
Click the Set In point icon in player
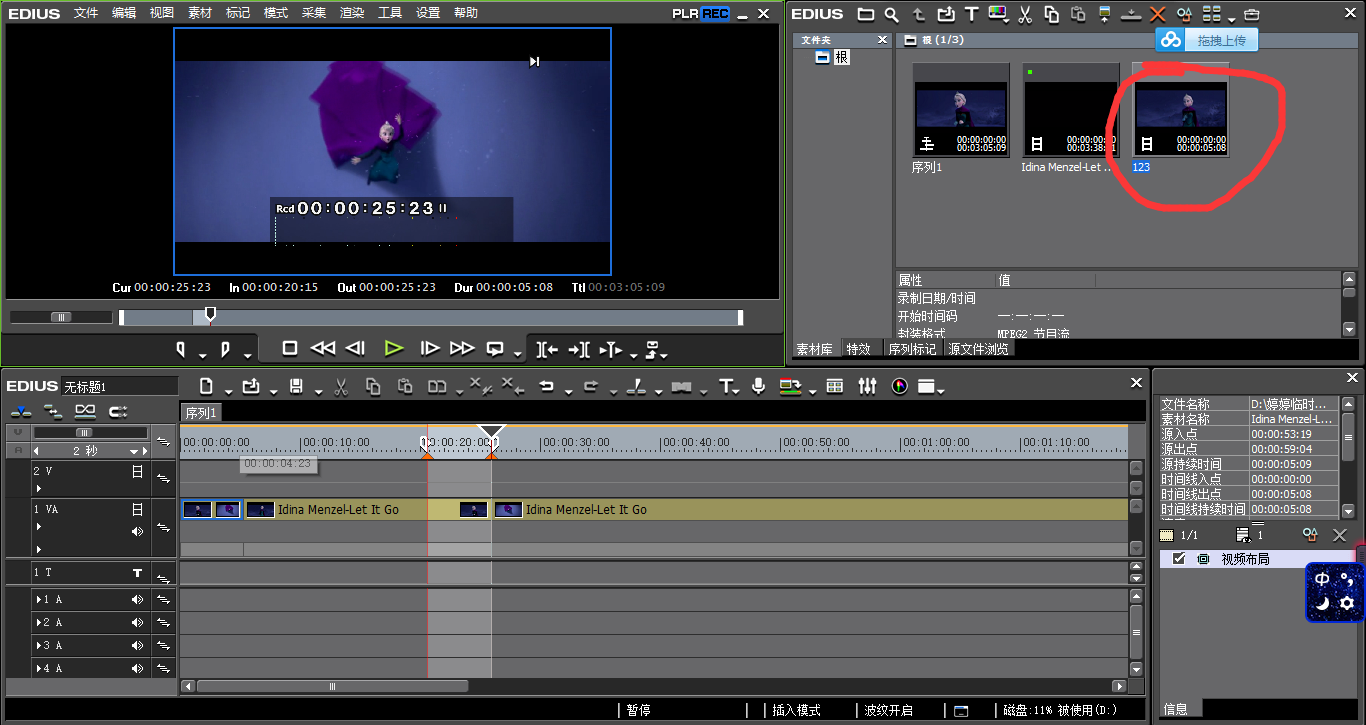click(182, 349)
